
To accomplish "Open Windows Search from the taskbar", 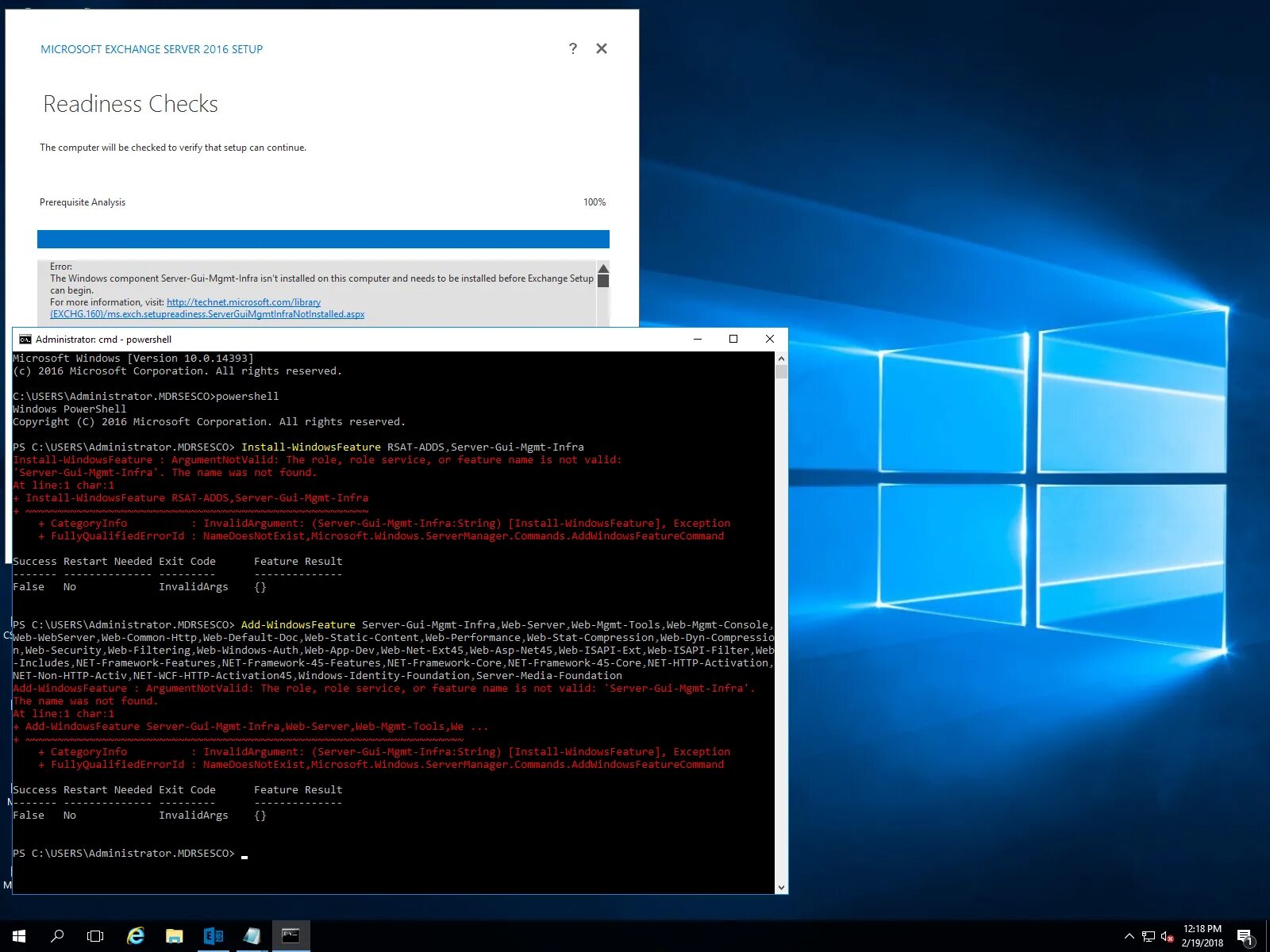I will [x=56, y=936].
